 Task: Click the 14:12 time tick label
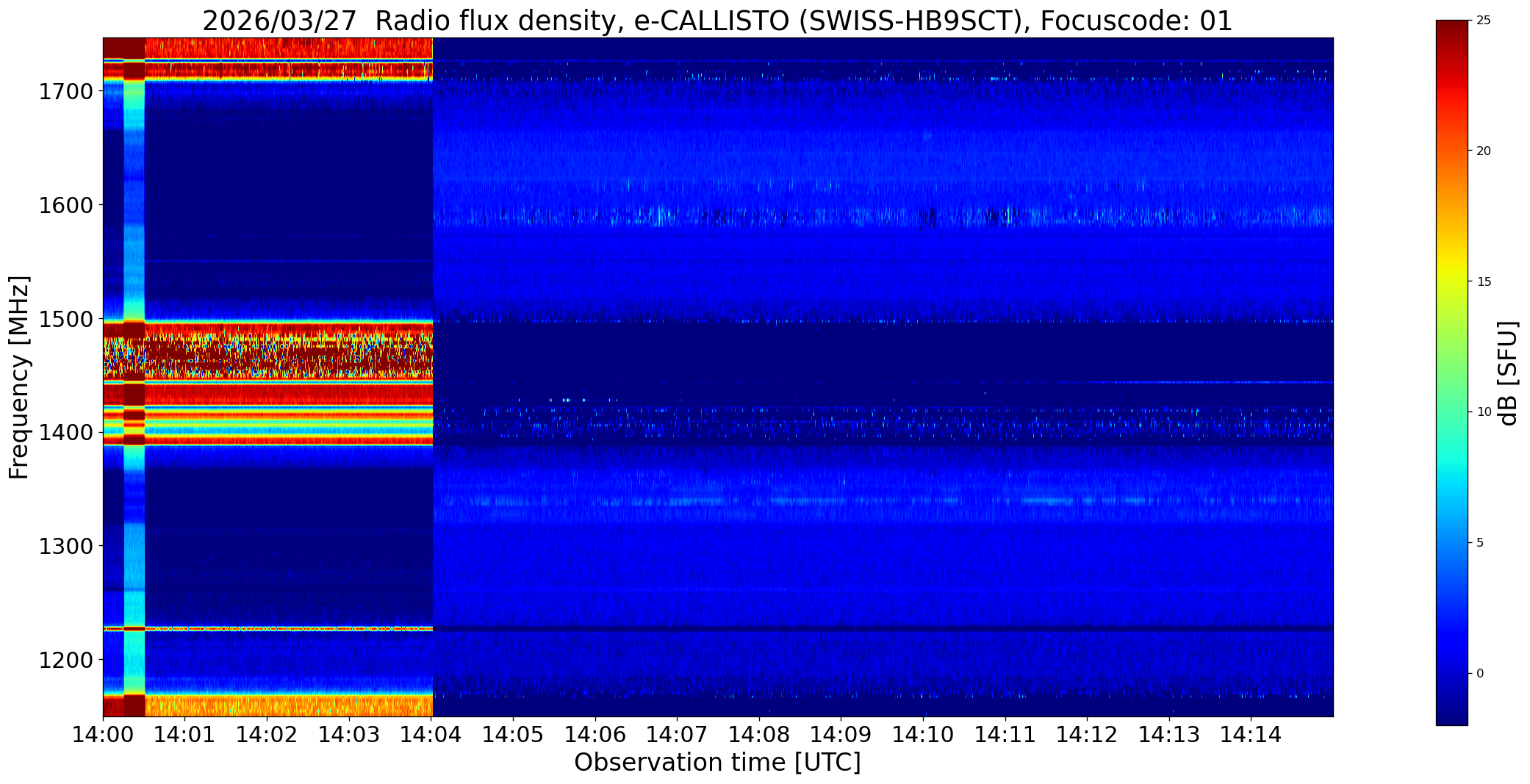click(1087, 734)
